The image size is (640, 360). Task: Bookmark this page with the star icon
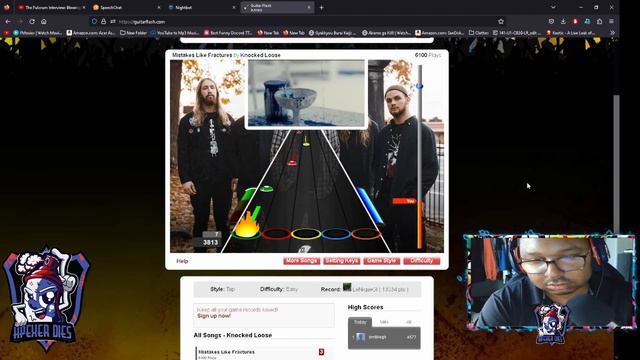[501, 22]
